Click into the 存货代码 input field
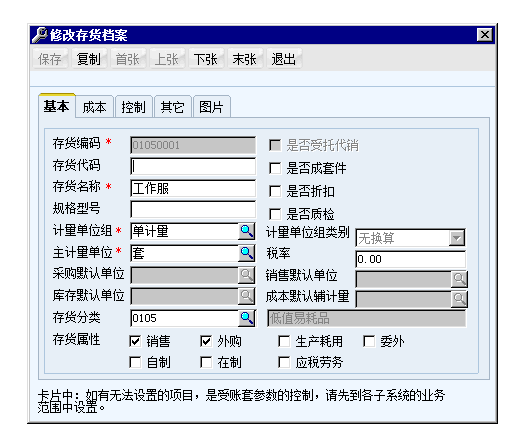This screenshot has width=530, height=425. click(x=193, y=166)
